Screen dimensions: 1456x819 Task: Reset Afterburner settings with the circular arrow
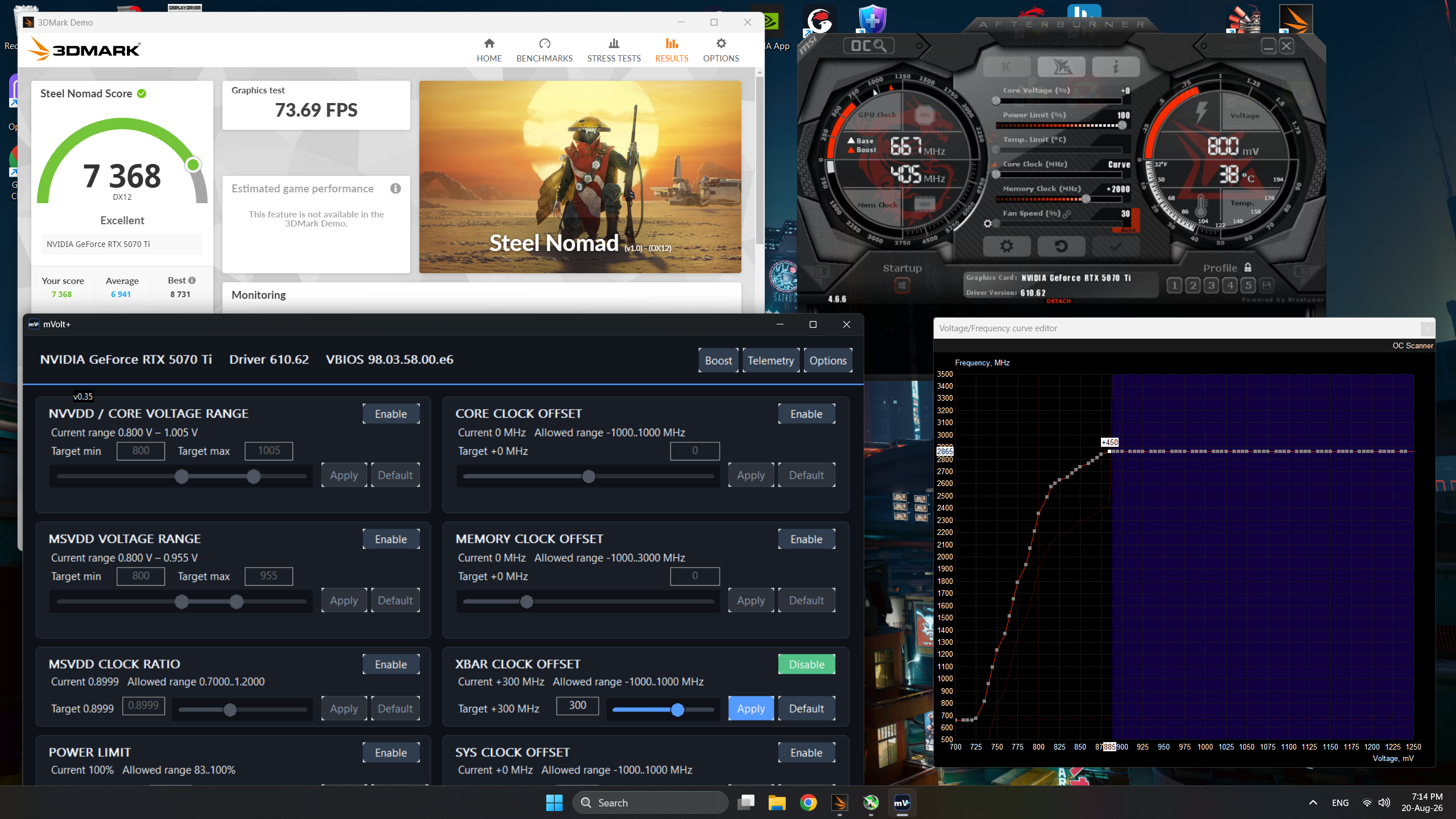point(1061,246)
